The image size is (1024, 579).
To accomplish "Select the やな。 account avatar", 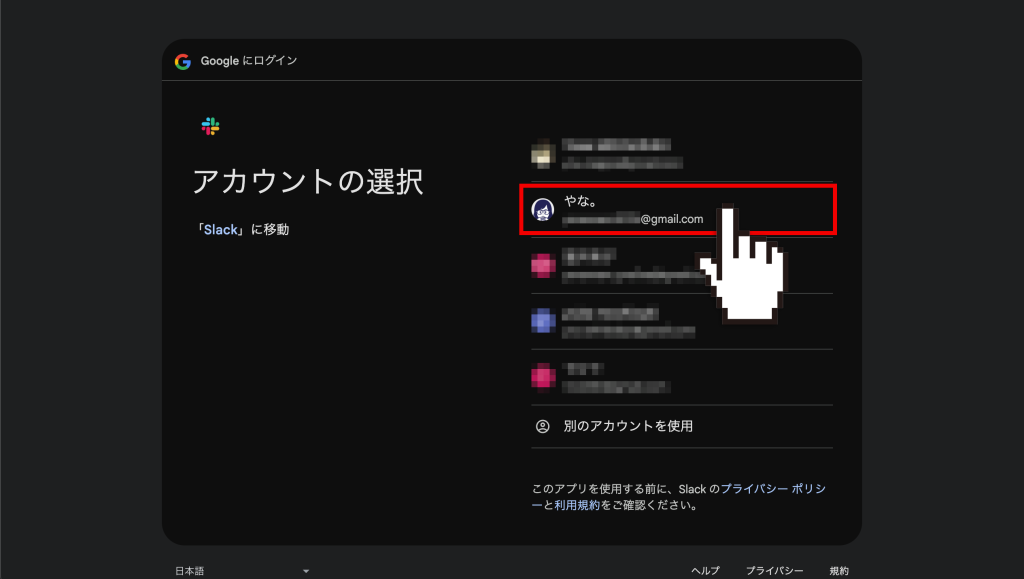I will 541,211.
